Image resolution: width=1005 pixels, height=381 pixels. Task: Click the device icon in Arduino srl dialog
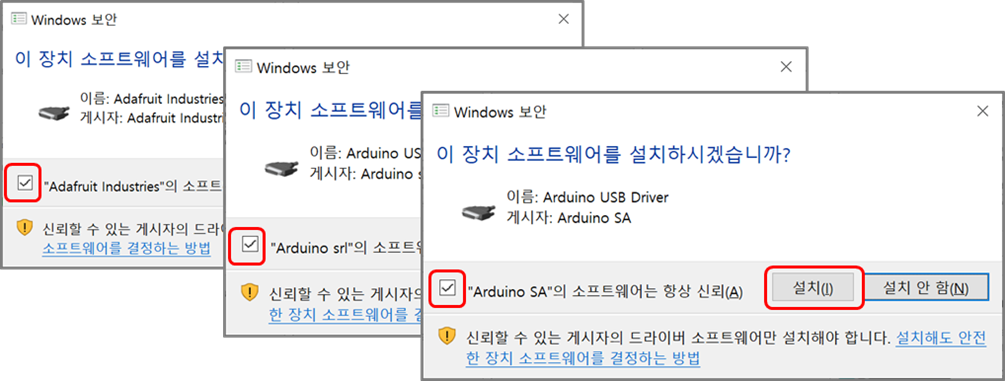click(x=280, y=169)
